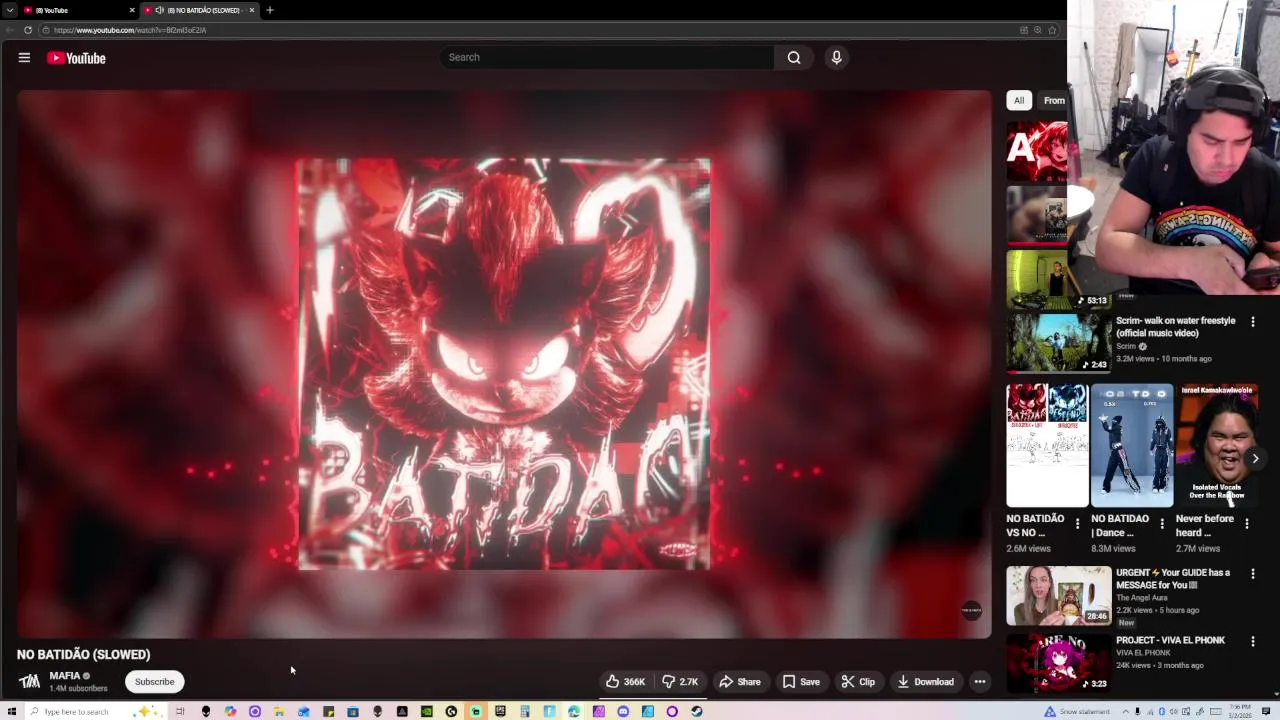Viewport: 1280px width, 720px height.
Task: Focus the YouTube search field
Action: [607, 57]
